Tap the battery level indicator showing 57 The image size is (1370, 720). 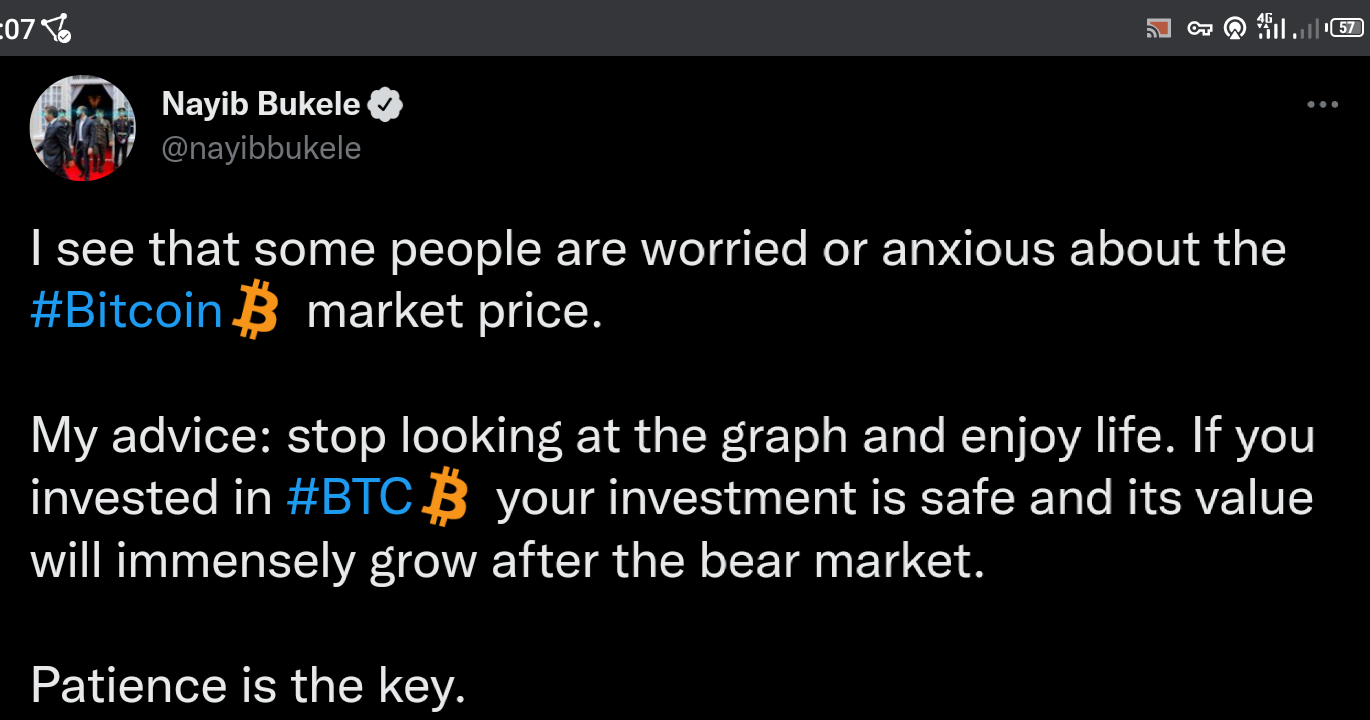[x=1346, y=28]
